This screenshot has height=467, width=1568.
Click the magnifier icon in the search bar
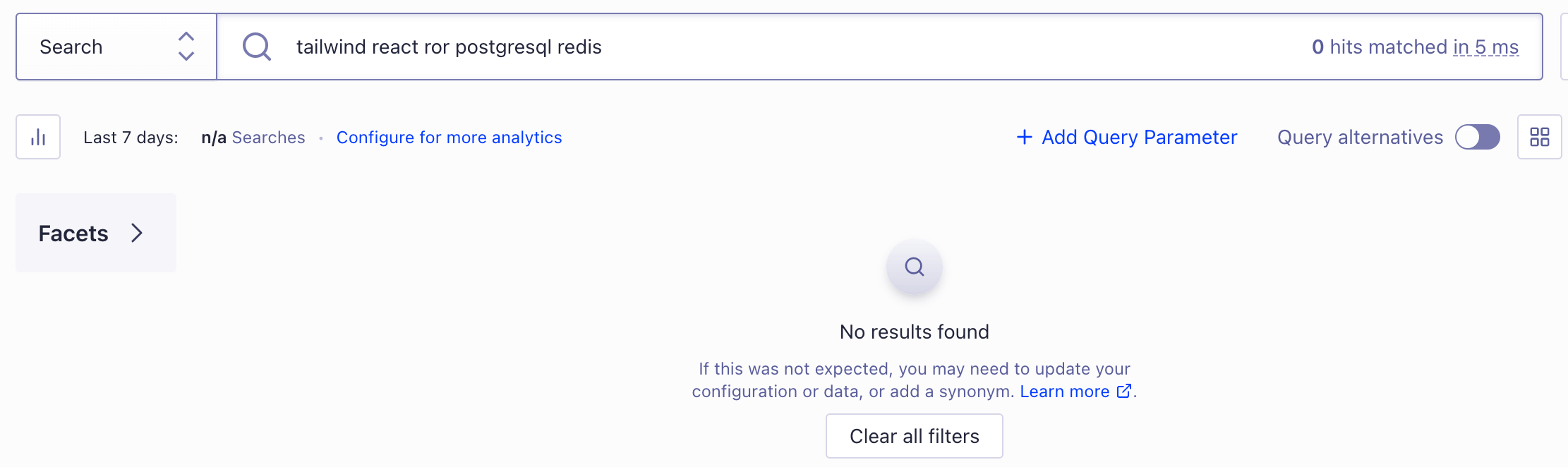pyautogui.click(x=255, y=47)
